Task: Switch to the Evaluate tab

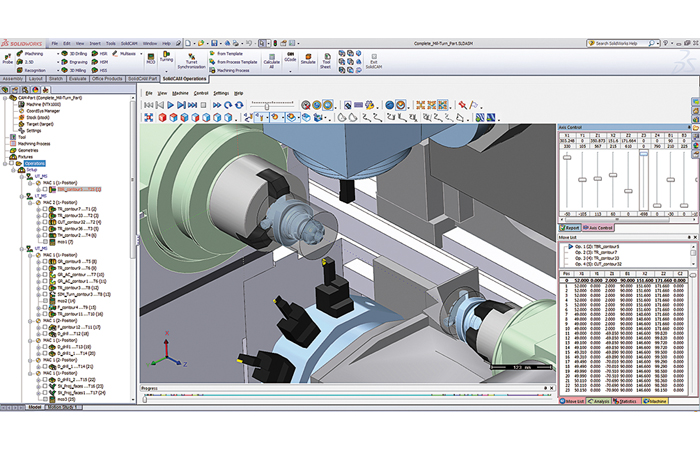Action: (x=78, y=79)
